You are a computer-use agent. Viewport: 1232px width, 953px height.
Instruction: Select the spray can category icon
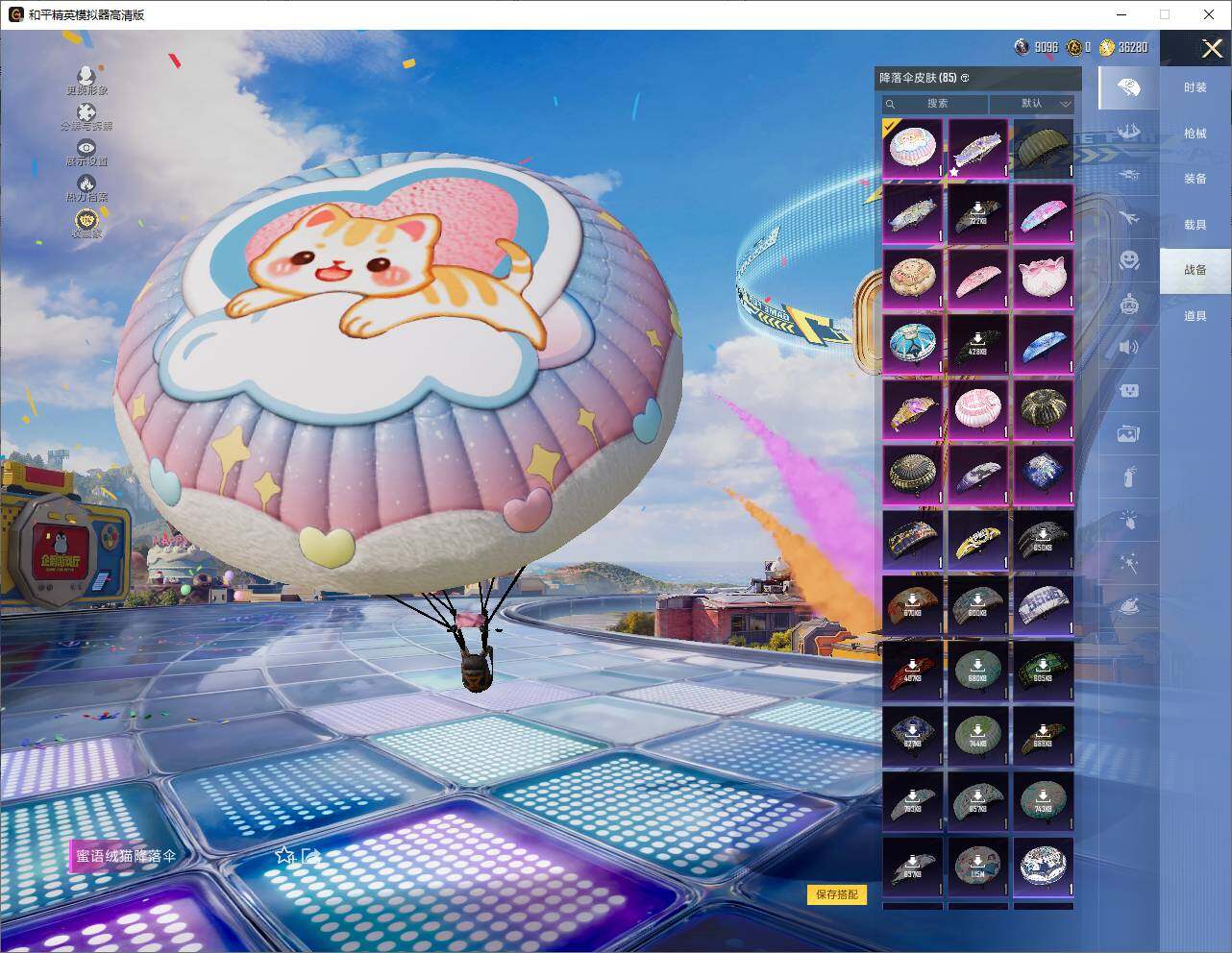click(x=1129, y=476)
